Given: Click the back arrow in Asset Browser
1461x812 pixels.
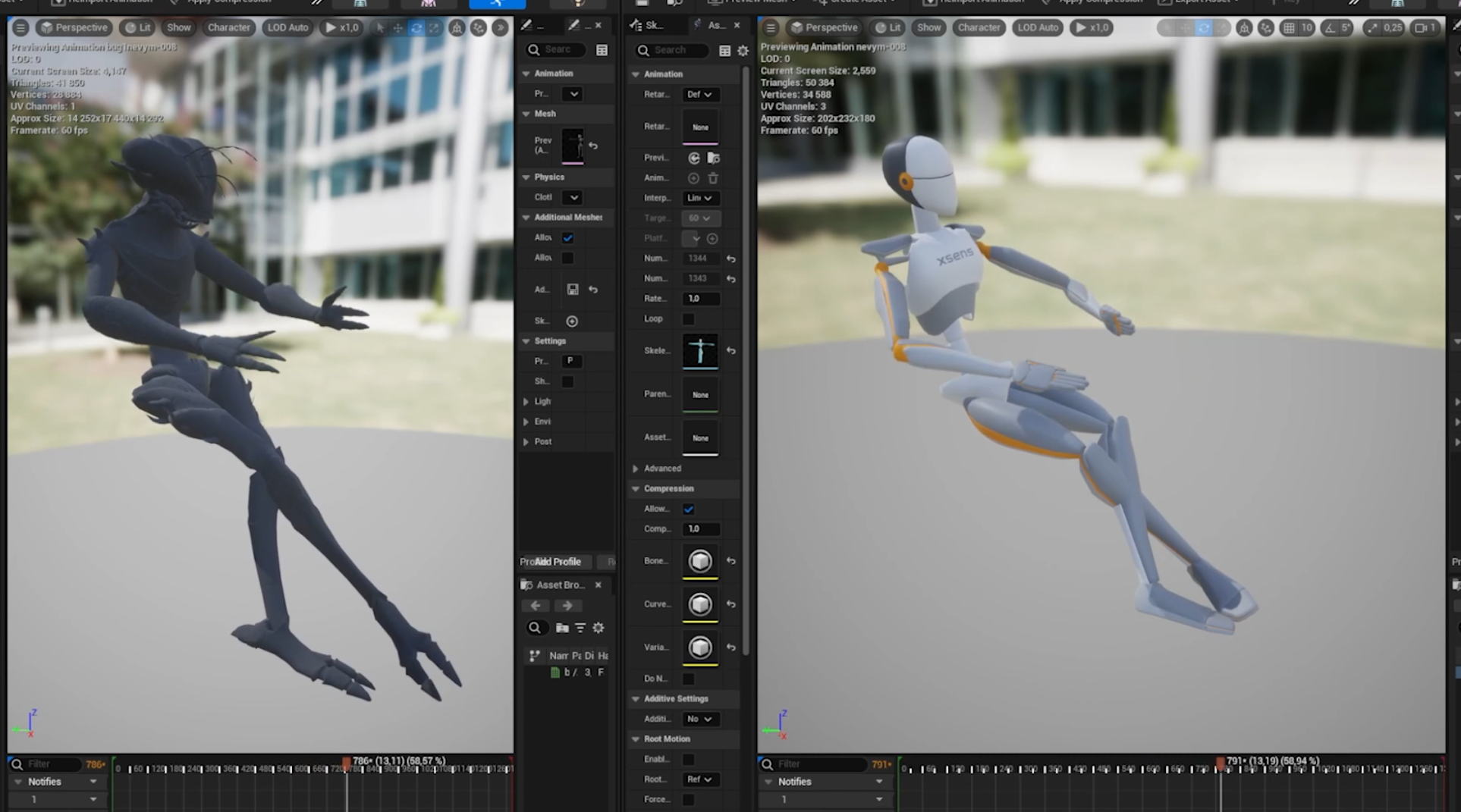Looking at the screenshot, I should click(x=536, y=606).
